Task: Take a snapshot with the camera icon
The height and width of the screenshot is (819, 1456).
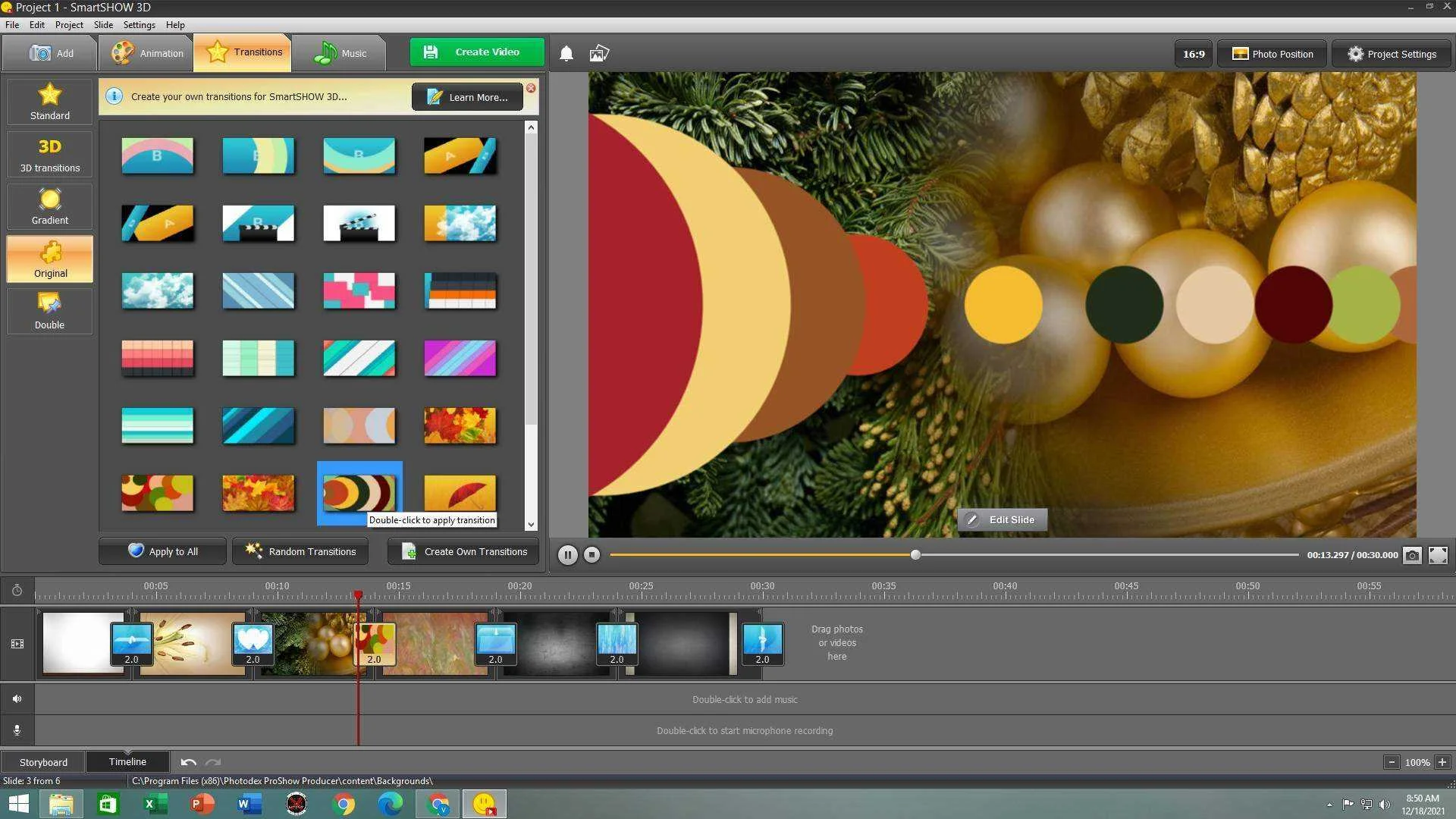Action: (1412, 555)
